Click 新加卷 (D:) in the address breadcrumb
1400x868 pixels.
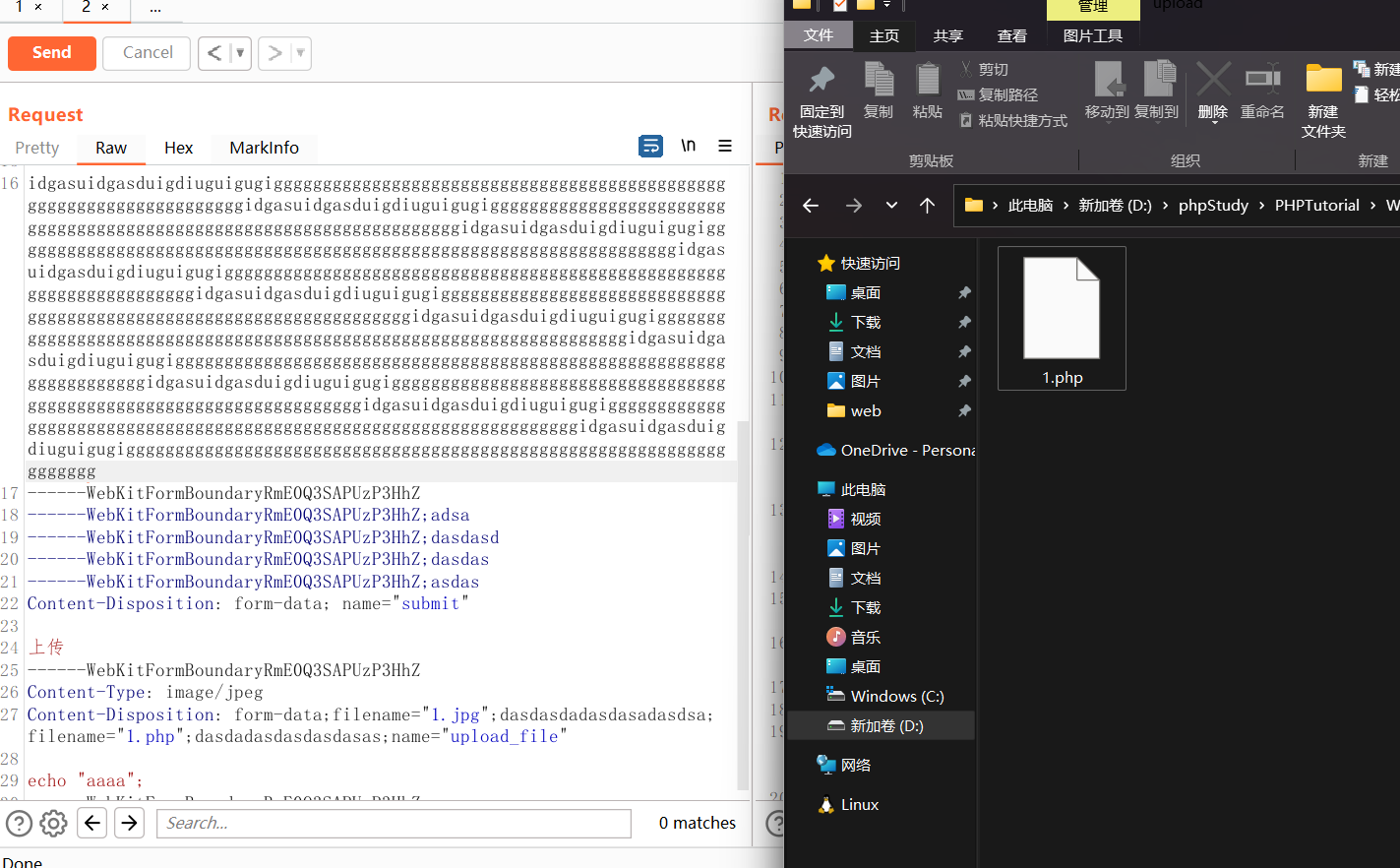(x=1115, y=205)
